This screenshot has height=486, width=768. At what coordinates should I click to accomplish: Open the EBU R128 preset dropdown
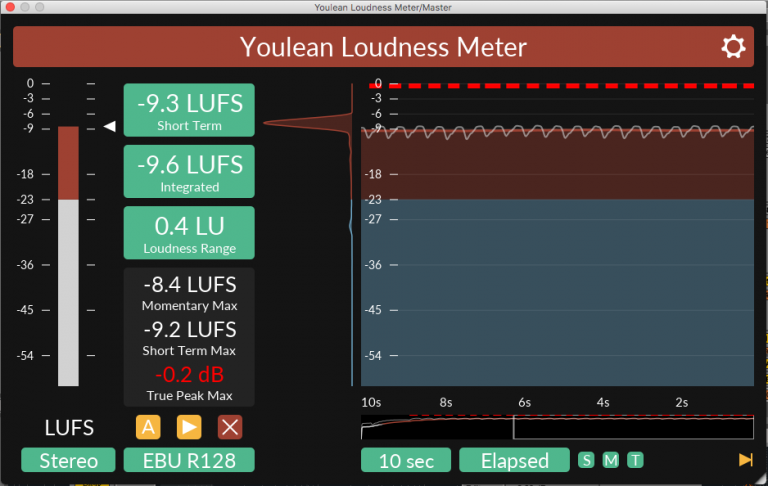[x=189, y=460]
